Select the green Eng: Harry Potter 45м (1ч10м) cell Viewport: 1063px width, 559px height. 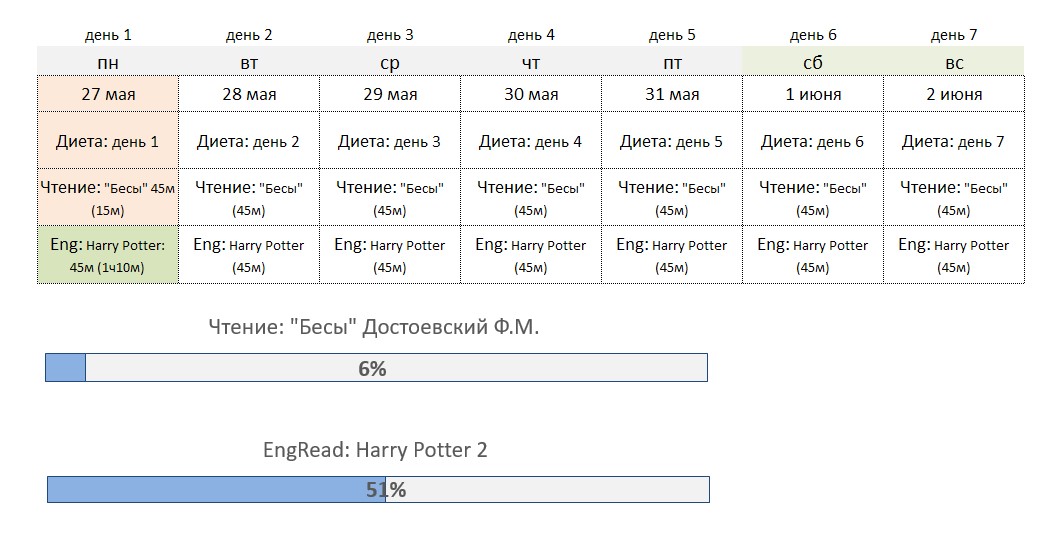point(108,255)
